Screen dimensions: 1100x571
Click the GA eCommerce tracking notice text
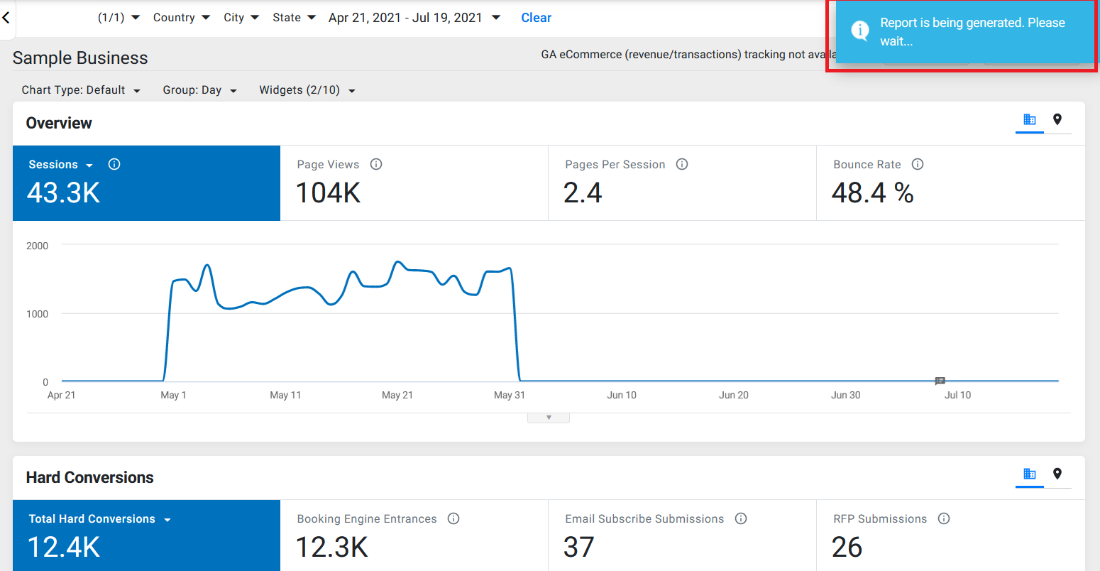tap(688, 54)
